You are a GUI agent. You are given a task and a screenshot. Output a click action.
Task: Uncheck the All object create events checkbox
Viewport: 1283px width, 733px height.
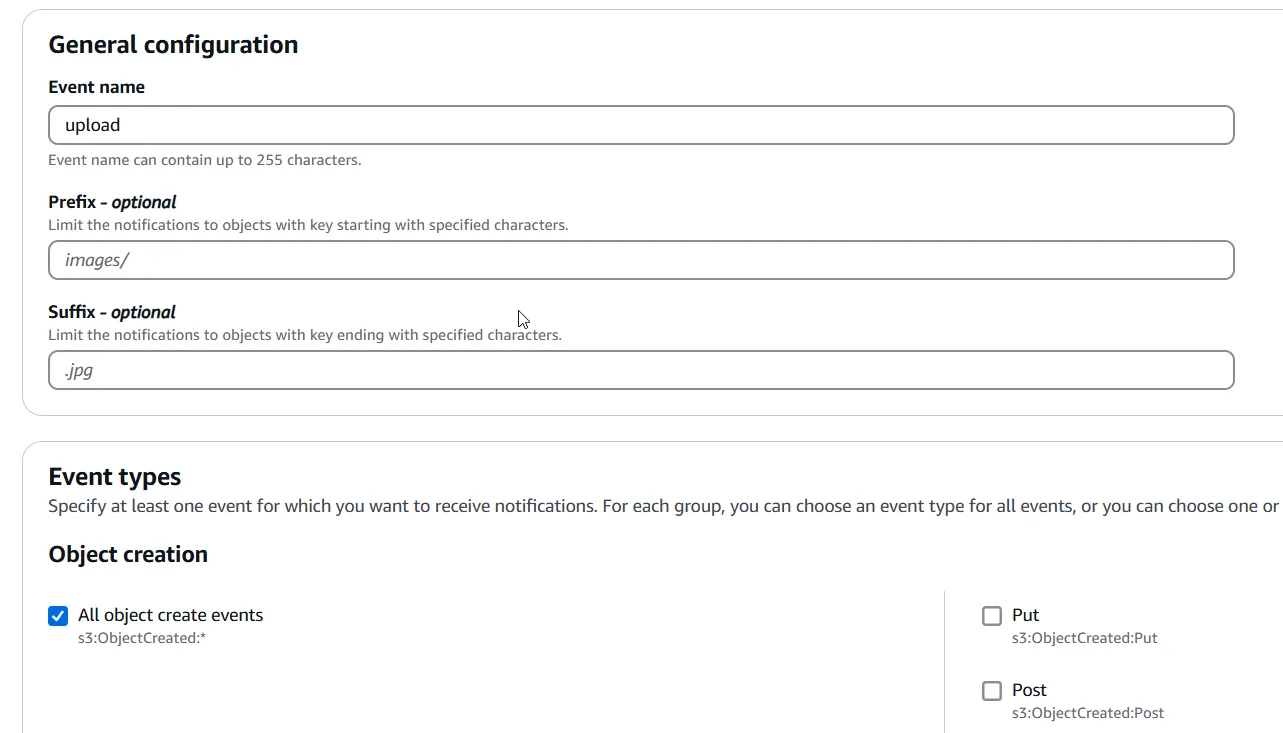click(x=58, y=616)
